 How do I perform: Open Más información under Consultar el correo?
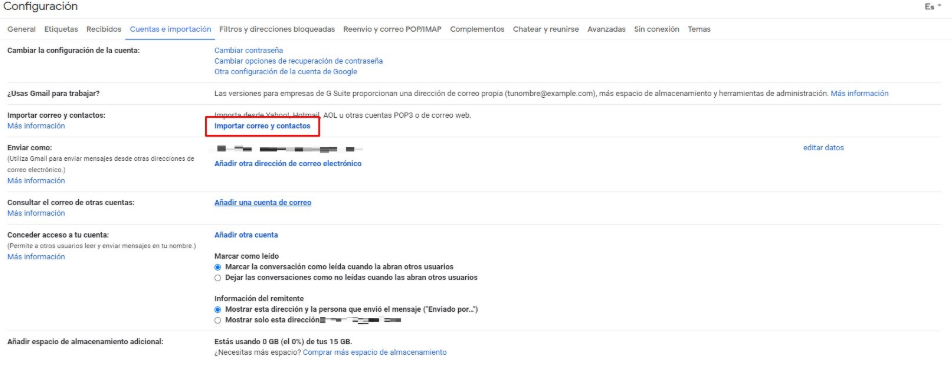(x=36, y=213)
